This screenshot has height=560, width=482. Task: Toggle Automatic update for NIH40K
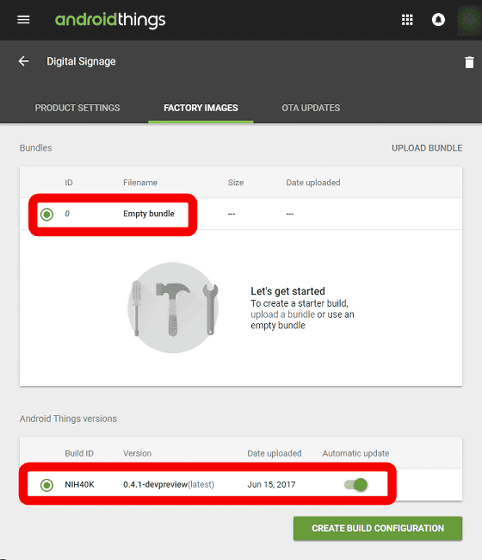(356, 485)
